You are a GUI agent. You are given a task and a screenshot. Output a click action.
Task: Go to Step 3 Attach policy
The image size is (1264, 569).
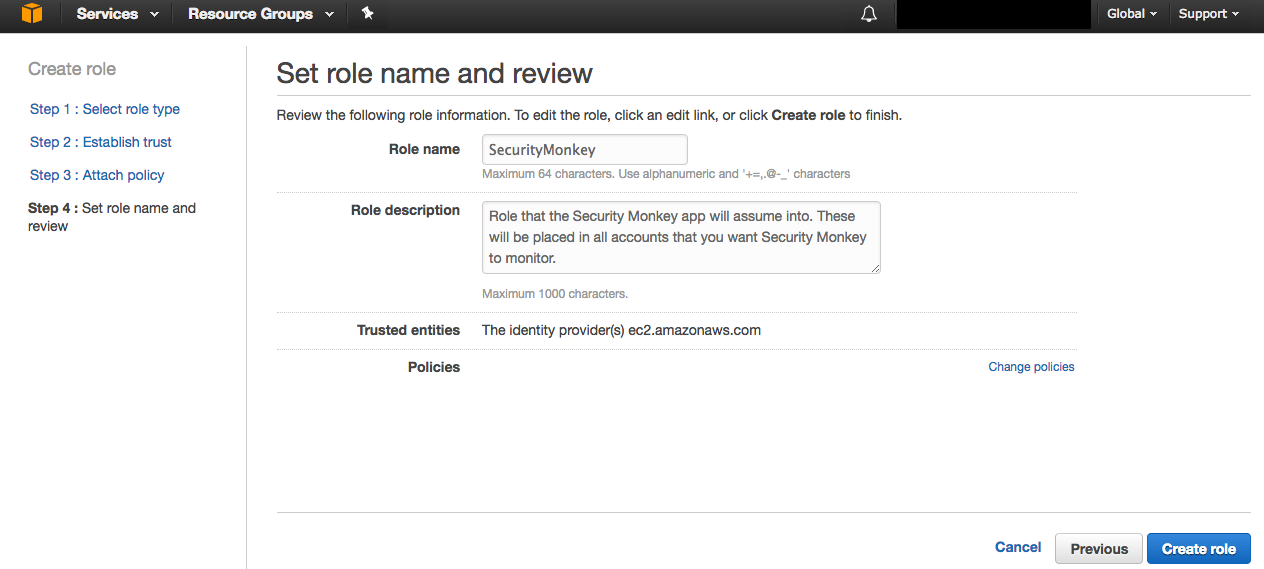(97, 175)
